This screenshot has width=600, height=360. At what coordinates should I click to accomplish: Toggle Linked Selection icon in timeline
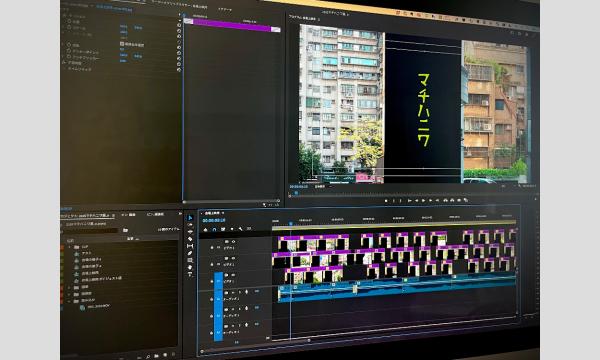click(x=223, y=230)
